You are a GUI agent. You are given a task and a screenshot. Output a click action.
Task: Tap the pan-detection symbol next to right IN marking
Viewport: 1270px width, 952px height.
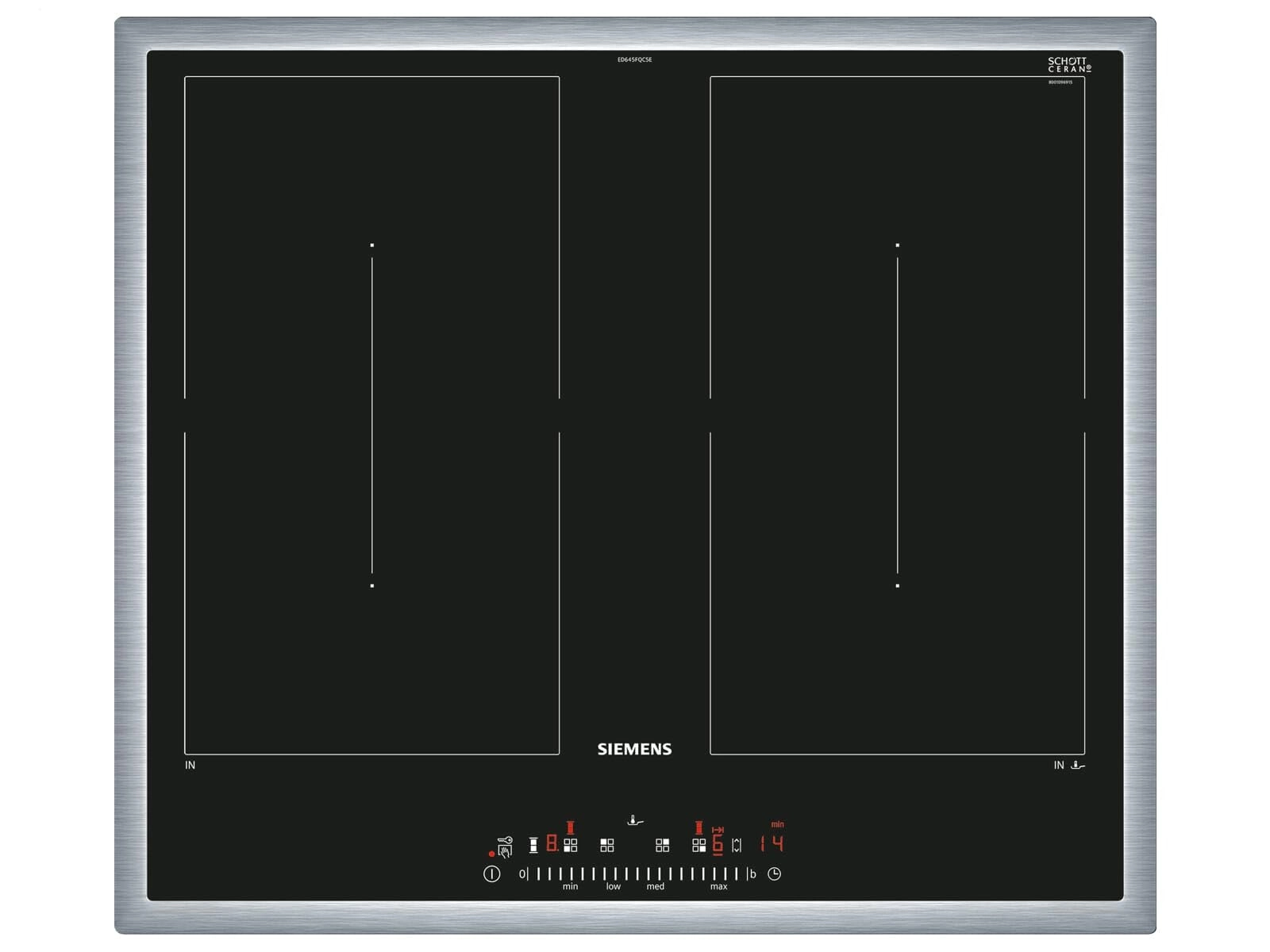[x=1078, y=764]
